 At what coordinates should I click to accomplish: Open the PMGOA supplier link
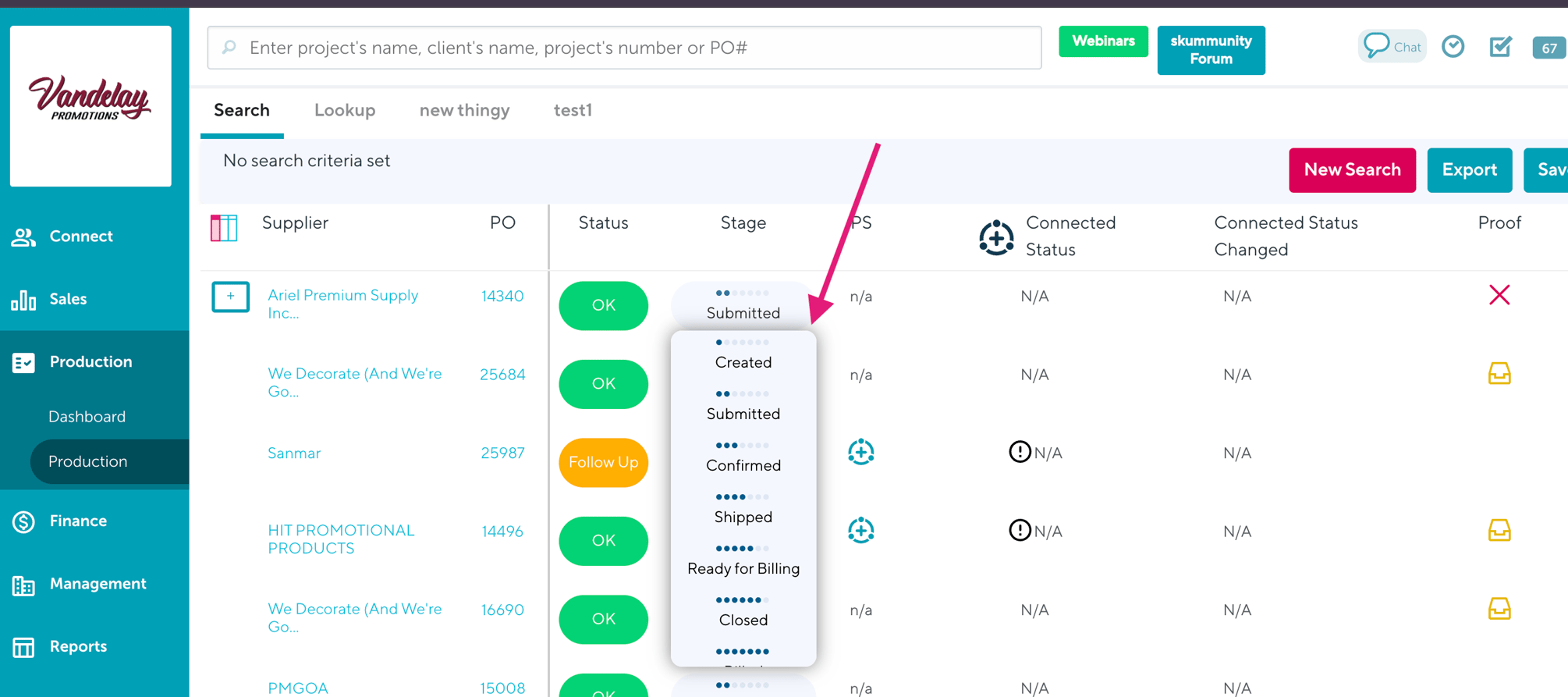pyautogui.click(x=298, y=688)
